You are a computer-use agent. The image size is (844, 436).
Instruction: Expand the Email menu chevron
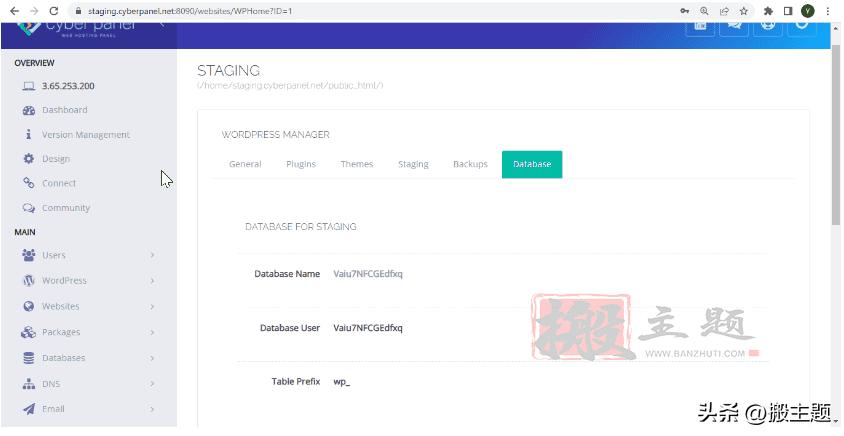coord(152,409)
